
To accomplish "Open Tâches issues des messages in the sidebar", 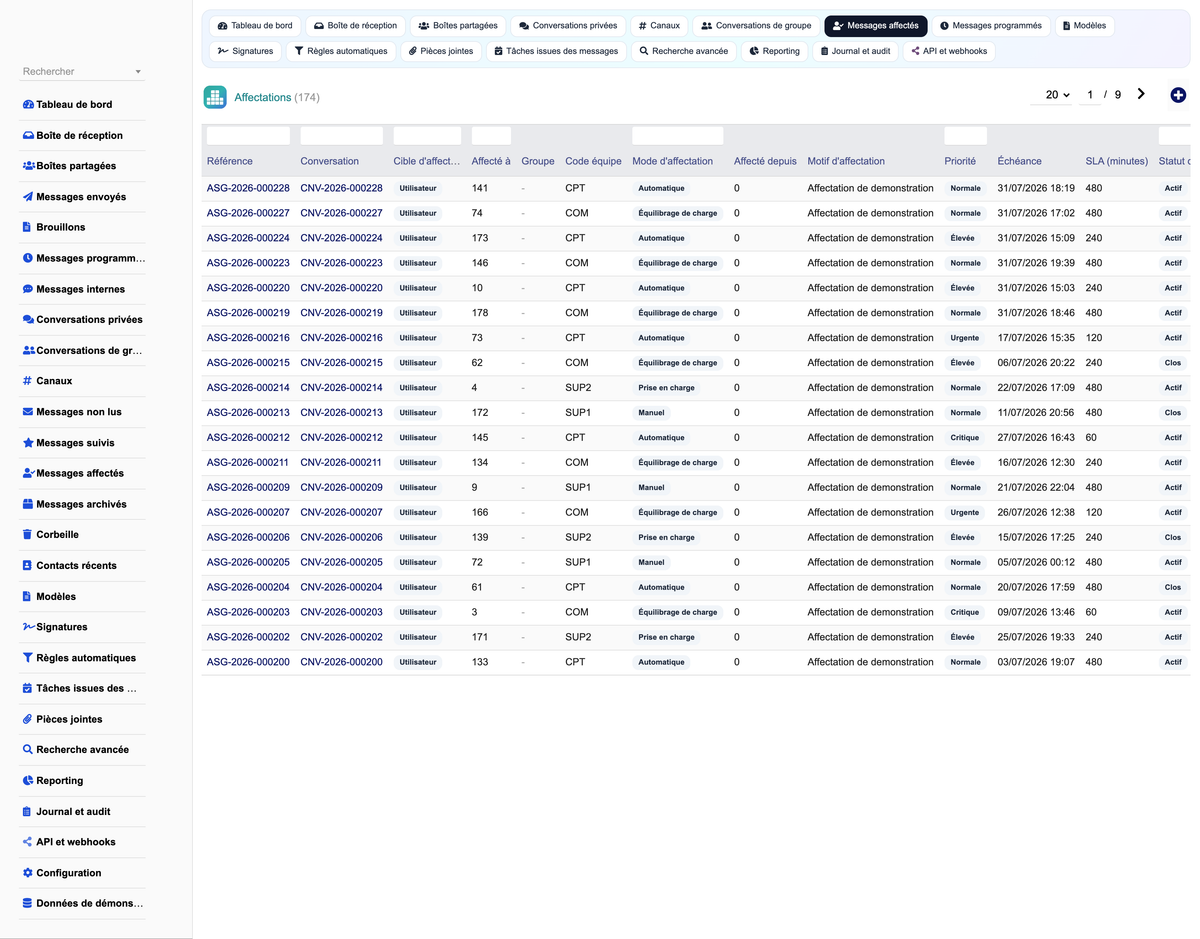I will coord(83,688).
